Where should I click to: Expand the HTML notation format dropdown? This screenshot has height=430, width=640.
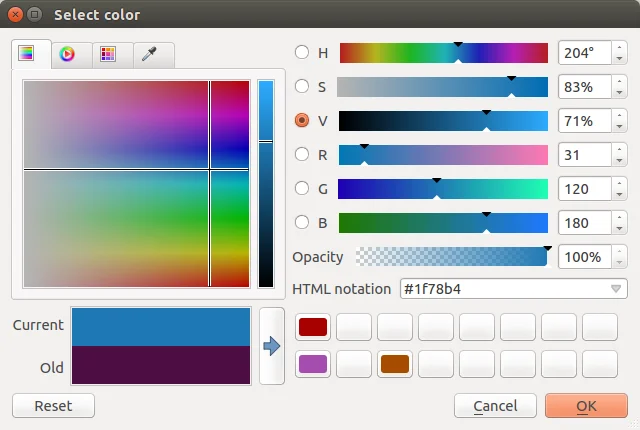[616, 289]
